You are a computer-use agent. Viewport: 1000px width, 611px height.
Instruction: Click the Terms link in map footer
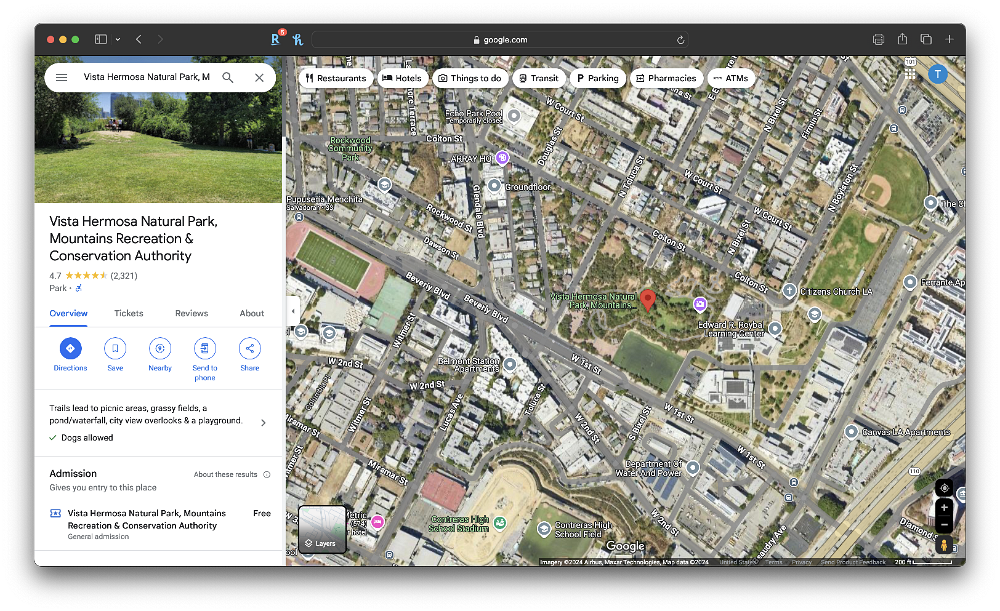(774, 563)
